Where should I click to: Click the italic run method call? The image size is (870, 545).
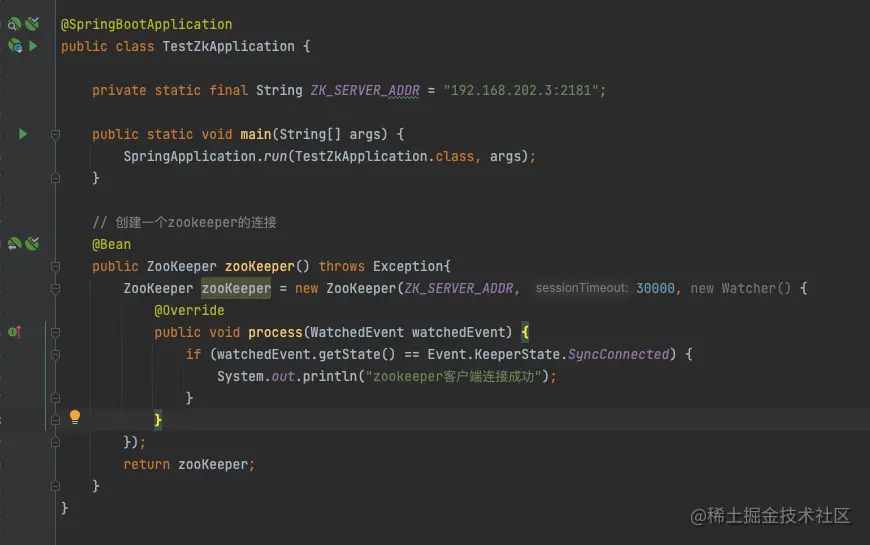pos(275,157)
